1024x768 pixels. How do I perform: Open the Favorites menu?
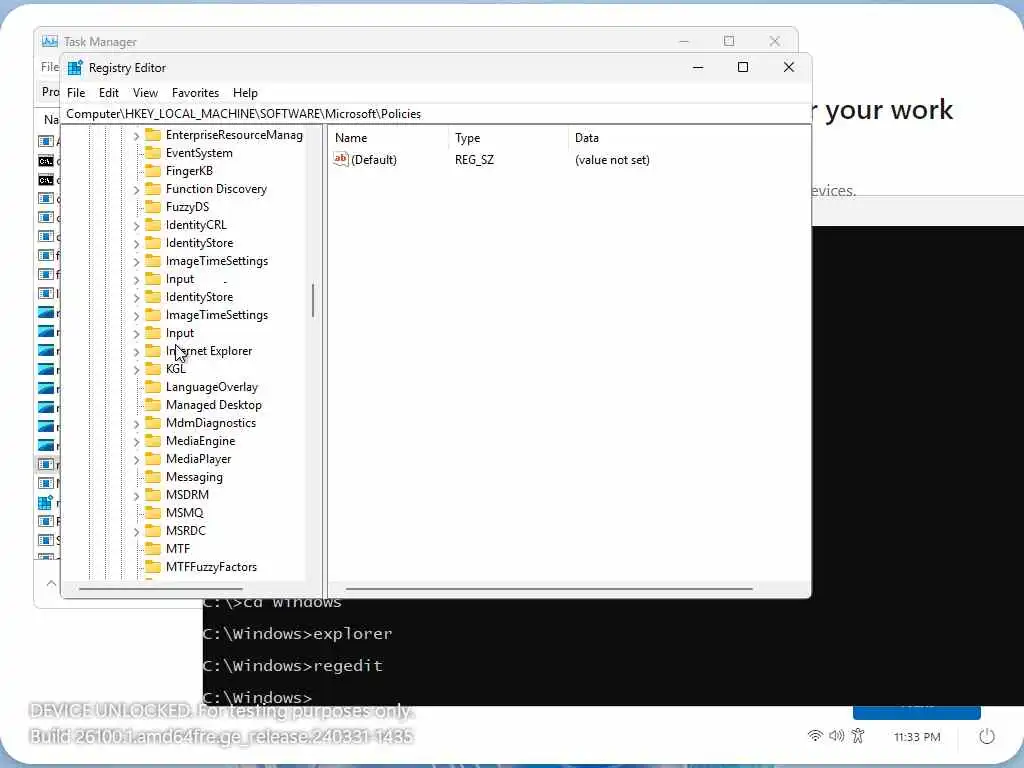[195, 93]
